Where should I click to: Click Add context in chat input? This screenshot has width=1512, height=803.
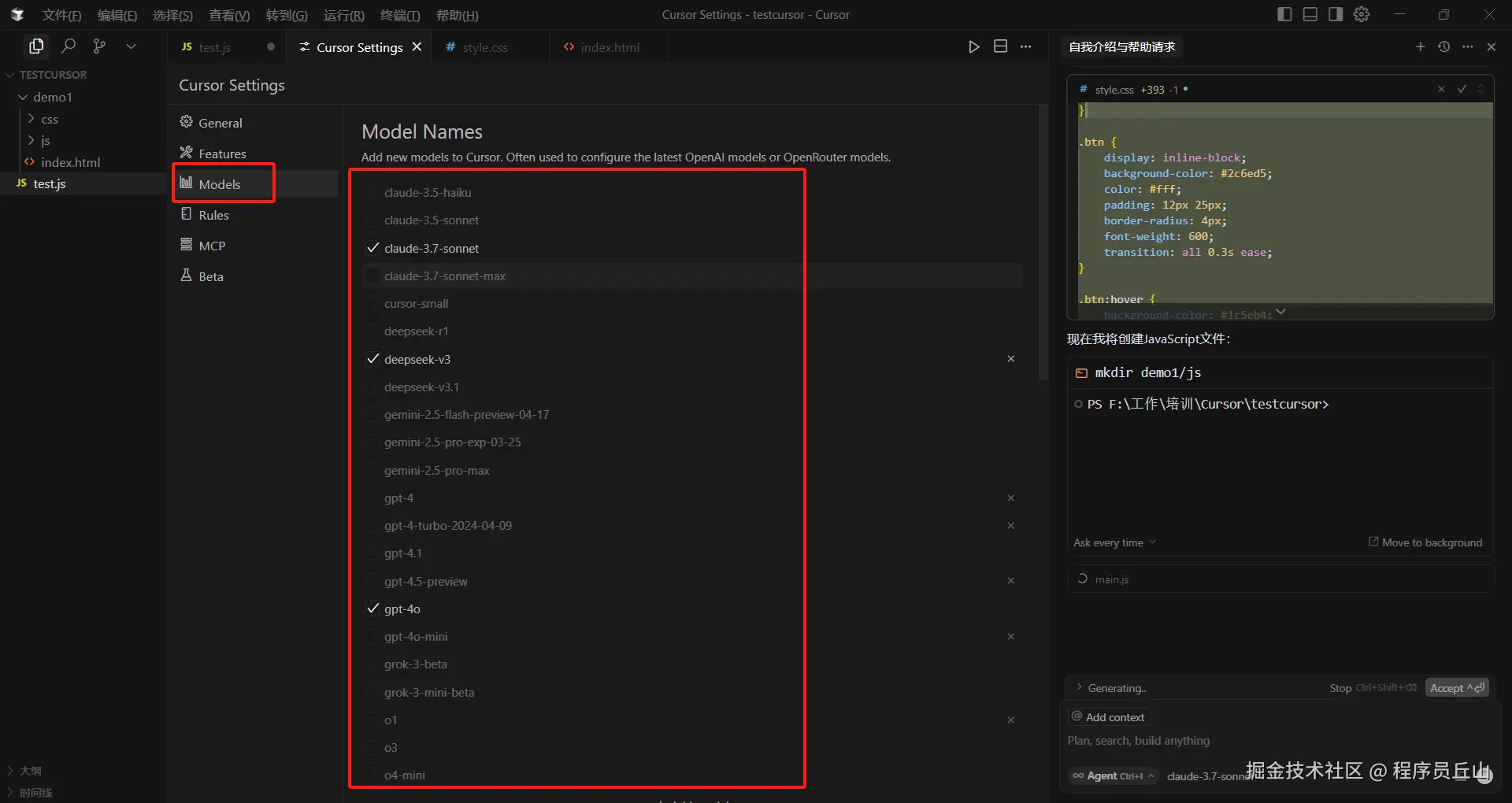point(1108,716)
